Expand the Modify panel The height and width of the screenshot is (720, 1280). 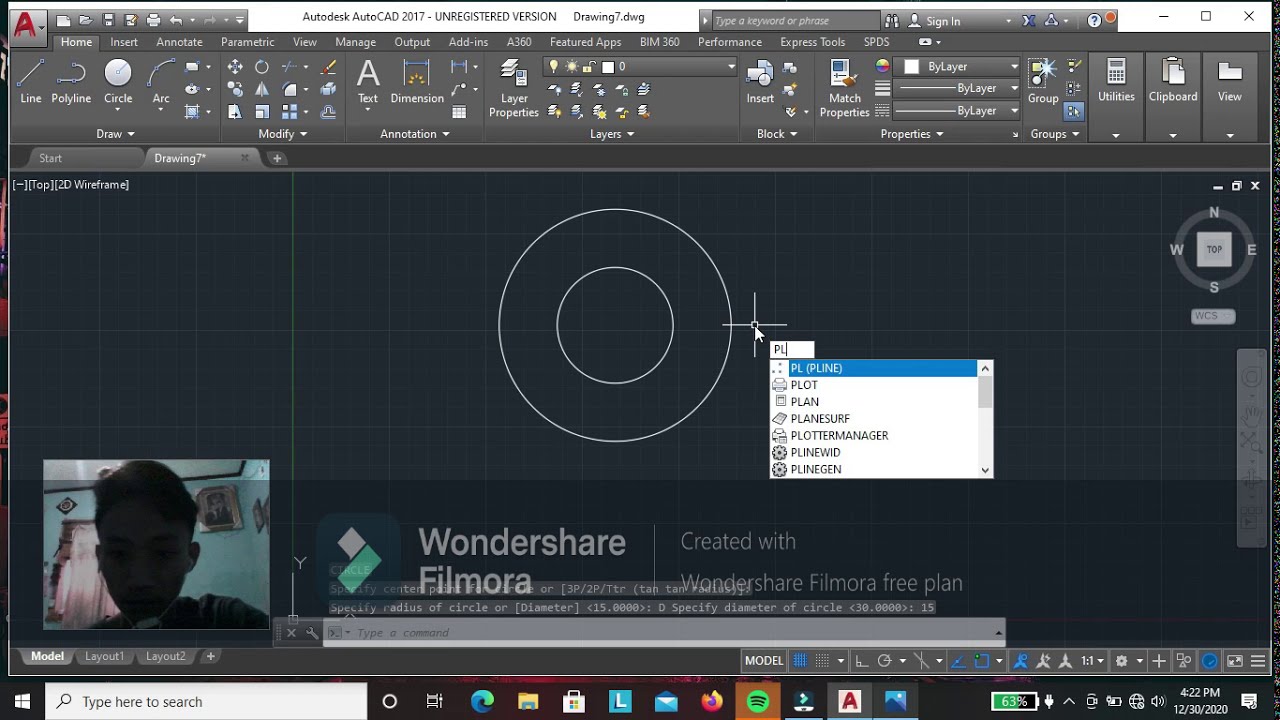[283, 134]
